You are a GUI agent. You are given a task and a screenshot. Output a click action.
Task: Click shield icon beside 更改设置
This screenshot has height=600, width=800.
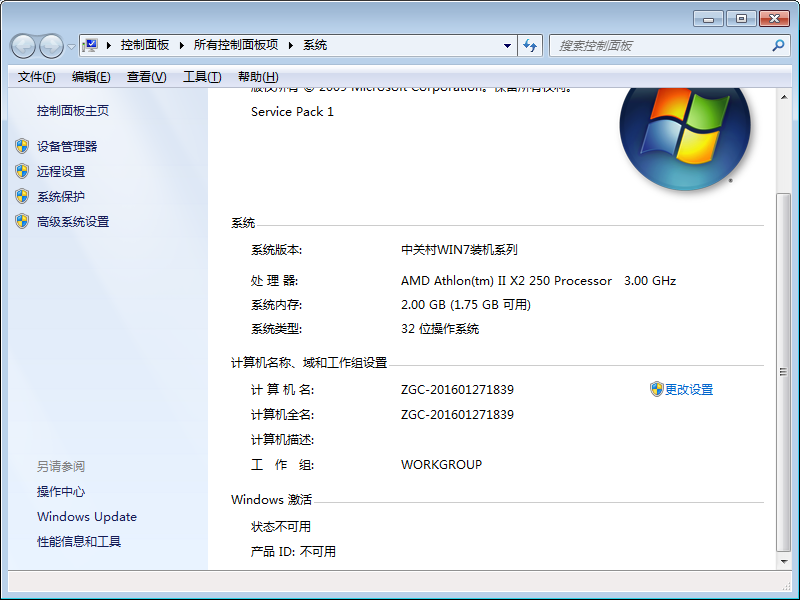(656, 389)
